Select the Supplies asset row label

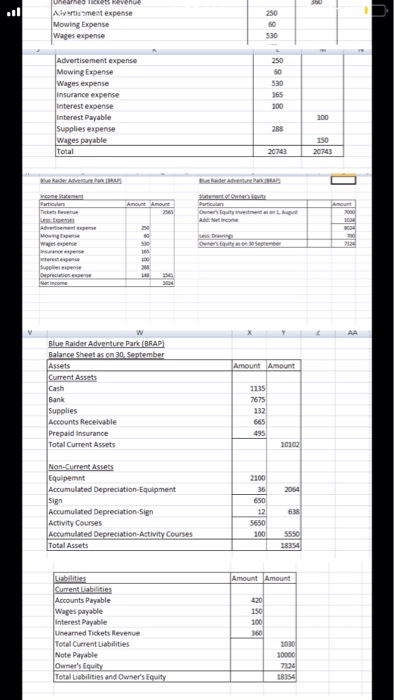(63, 411)
